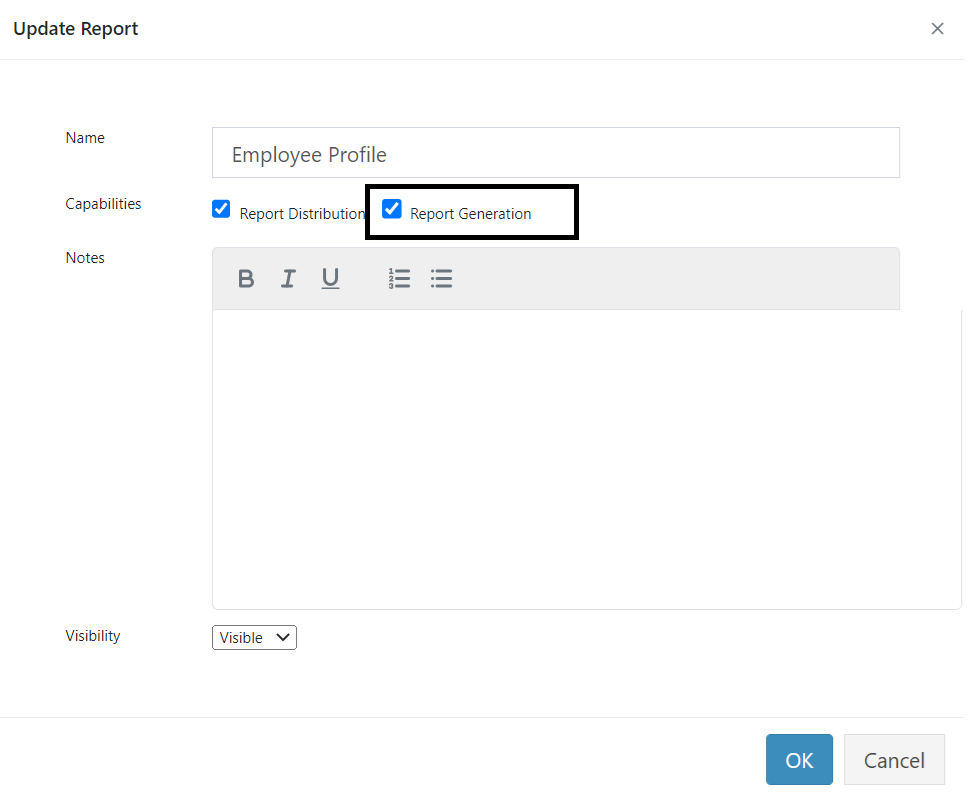Click the Visibility combo box arrow
This screenshot has width=977, height=795.
[x=283, y=637]
